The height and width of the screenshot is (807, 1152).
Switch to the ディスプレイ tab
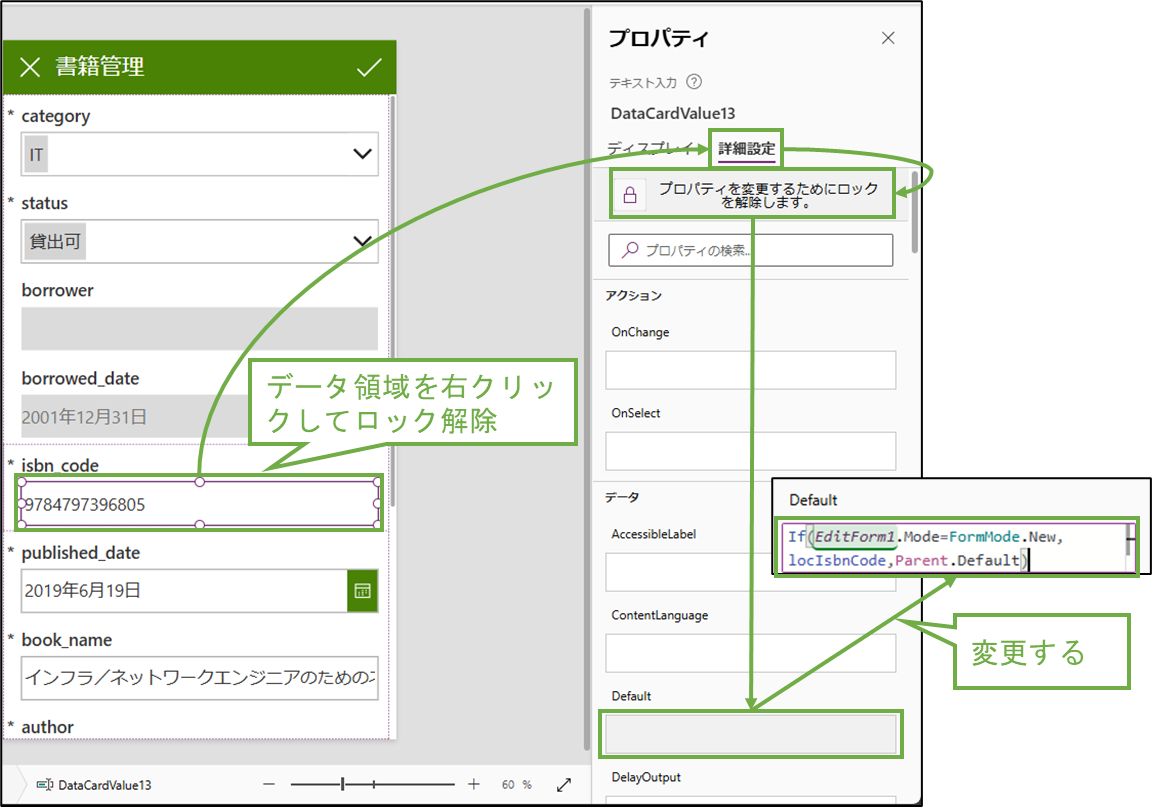pyautogui.click(x=649, y=148)
